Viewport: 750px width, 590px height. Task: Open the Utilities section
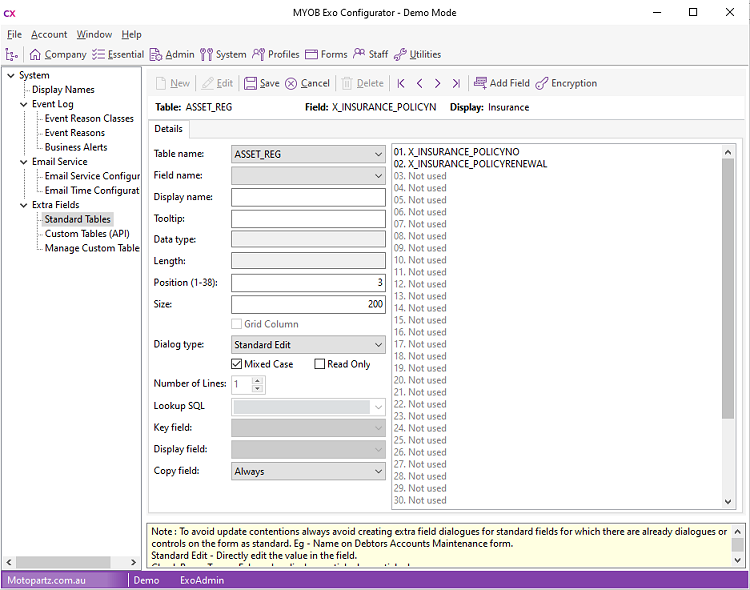tap(417, 55)
